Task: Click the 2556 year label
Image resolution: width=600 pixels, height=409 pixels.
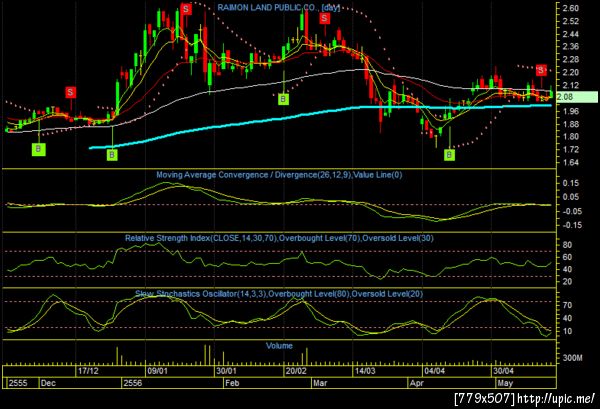Action: coord(133,383)
